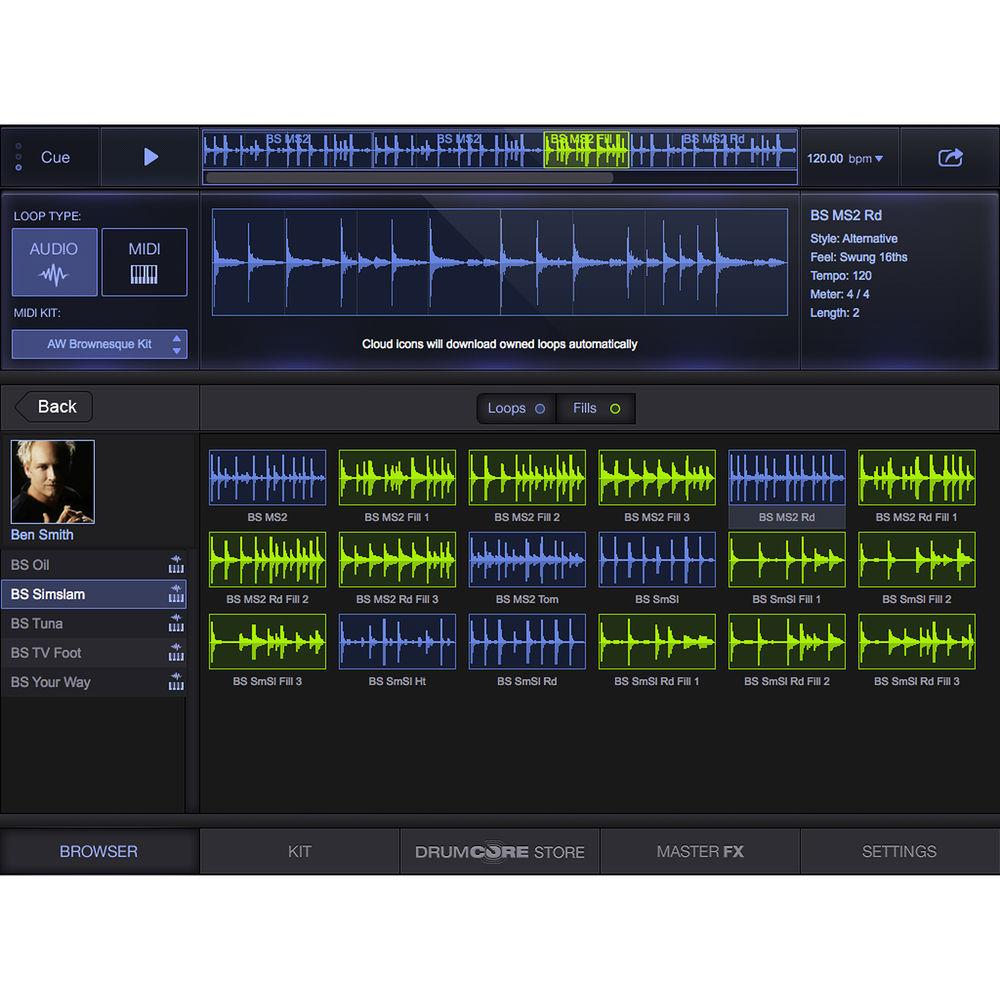1000x1000 pixels.
Task: Open the DRUMCORE STORE
Action: 499,851
